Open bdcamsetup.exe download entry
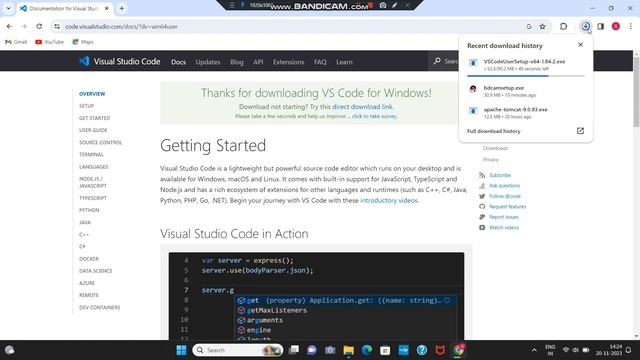 tap(526, 91)
